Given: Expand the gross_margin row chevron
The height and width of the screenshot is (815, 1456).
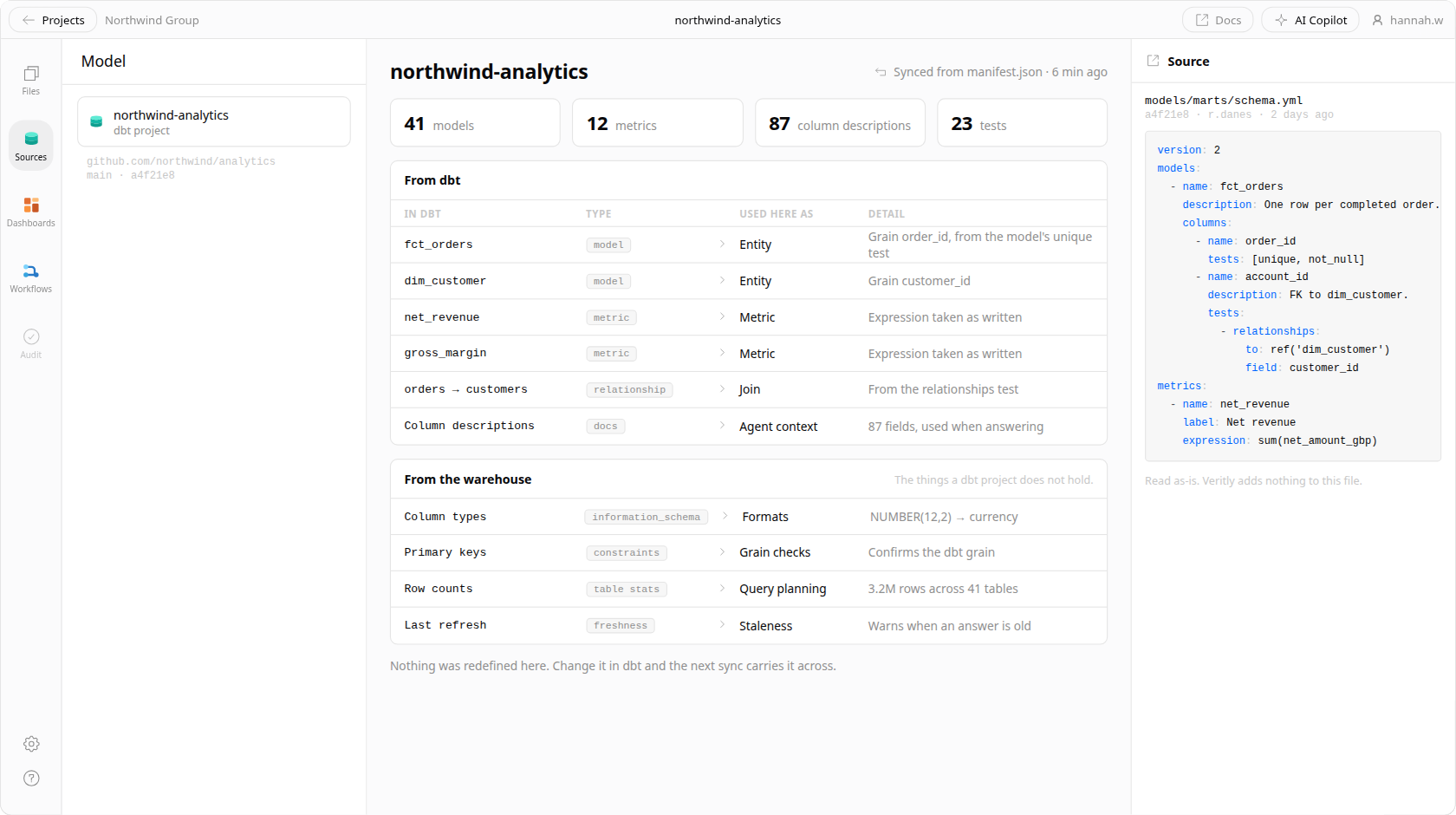Looking at the screenshot, I should (x=722, y=353).
